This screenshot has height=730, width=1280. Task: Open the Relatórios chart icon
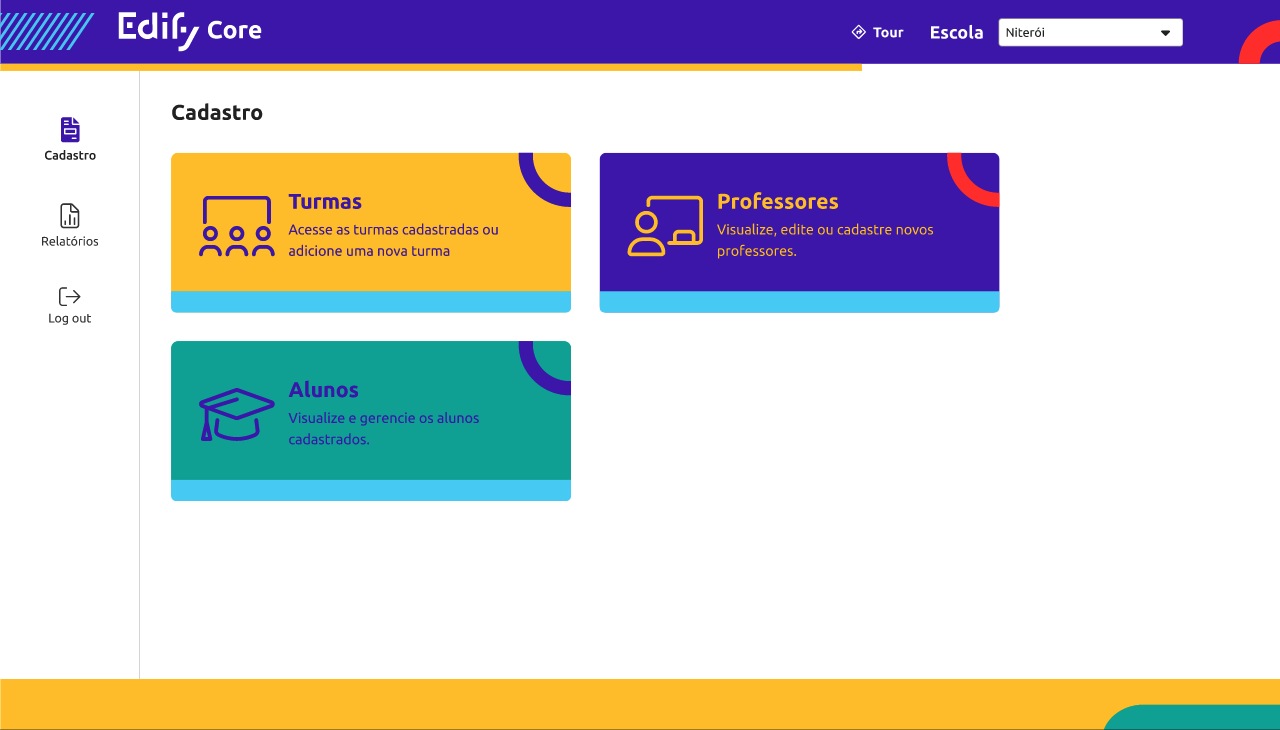click(x=70, y=216)
